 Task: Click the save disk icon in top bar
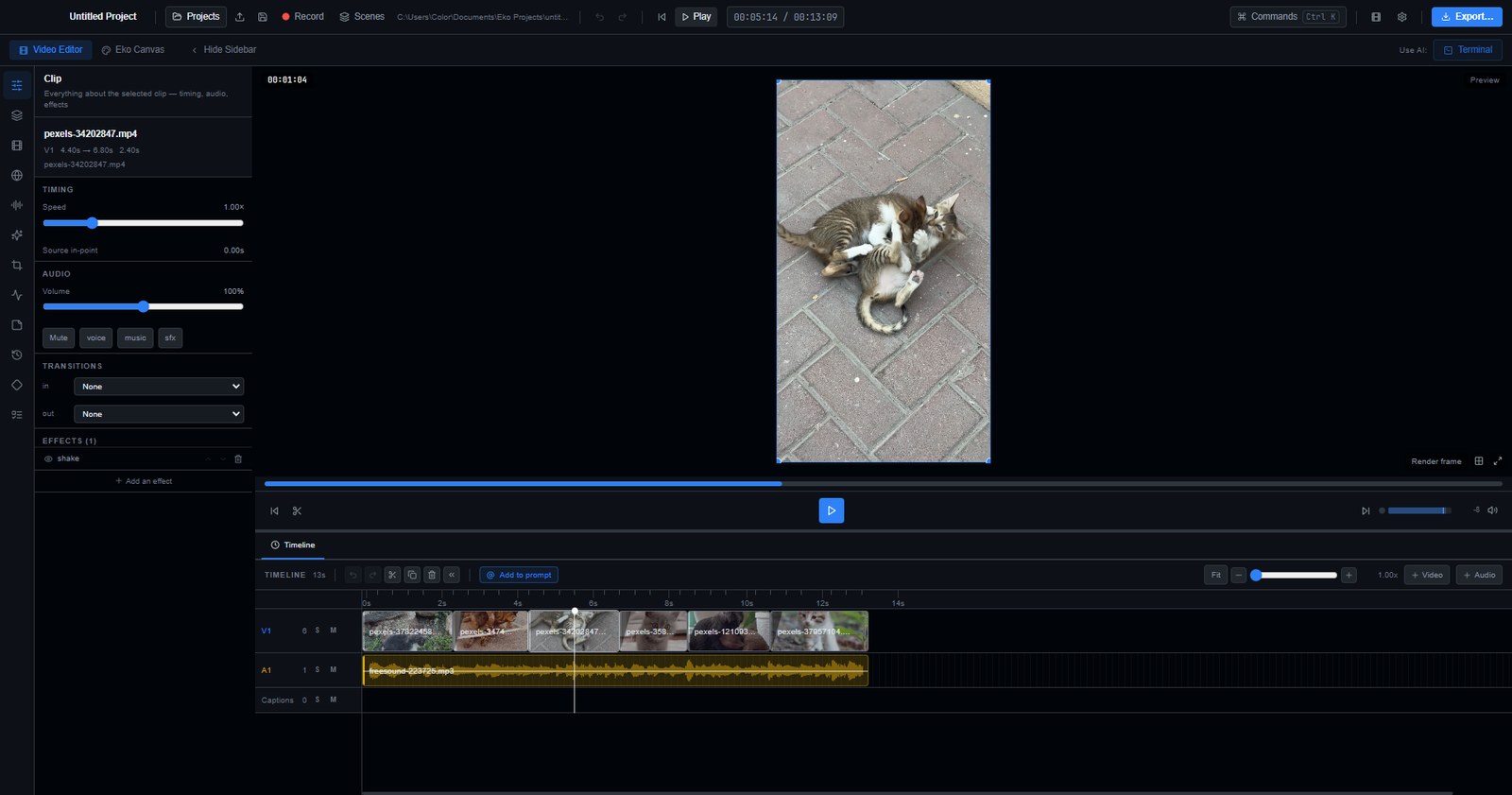coord(263,17)
